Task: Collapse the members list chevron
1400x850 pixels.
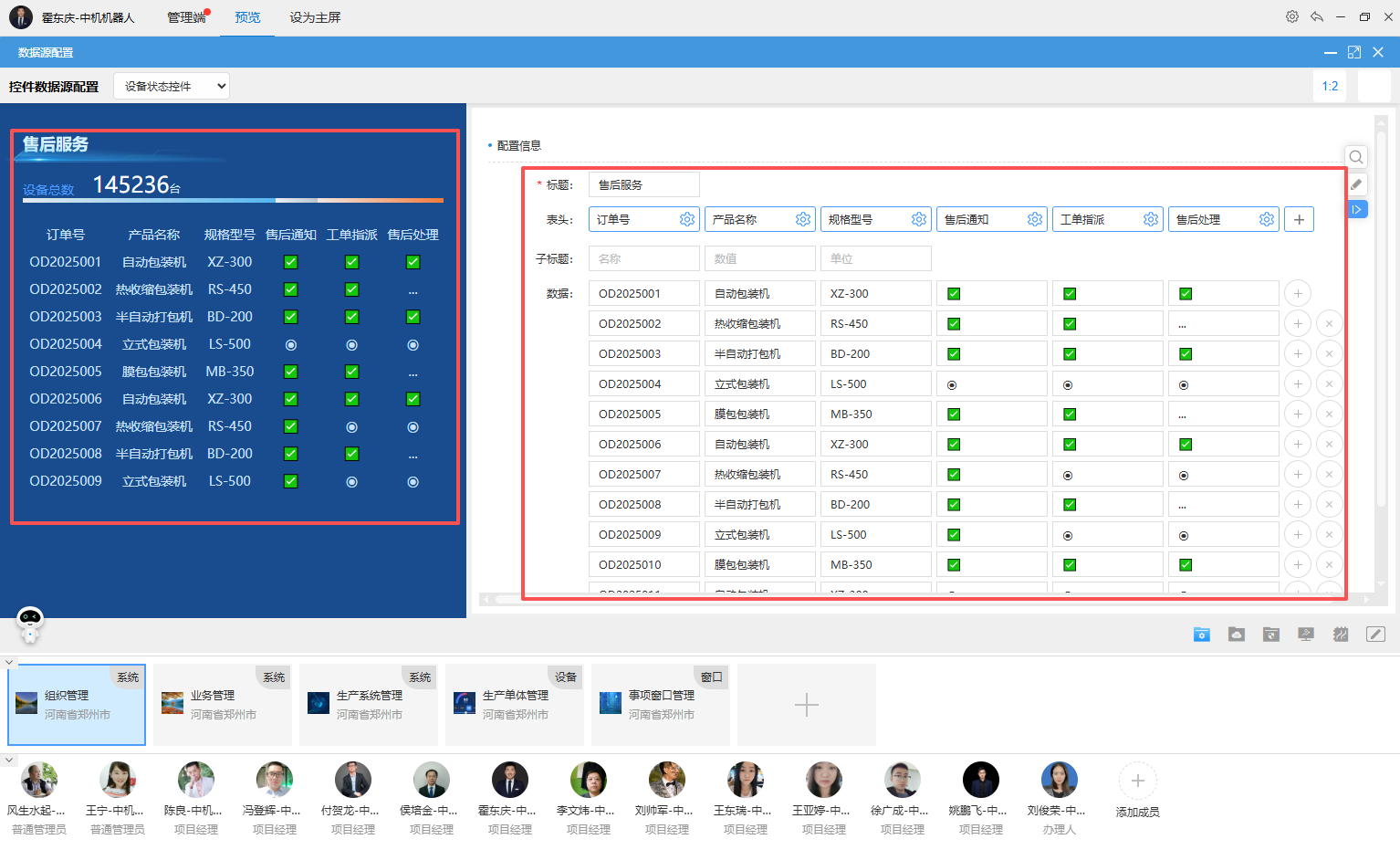Action: 9,760
